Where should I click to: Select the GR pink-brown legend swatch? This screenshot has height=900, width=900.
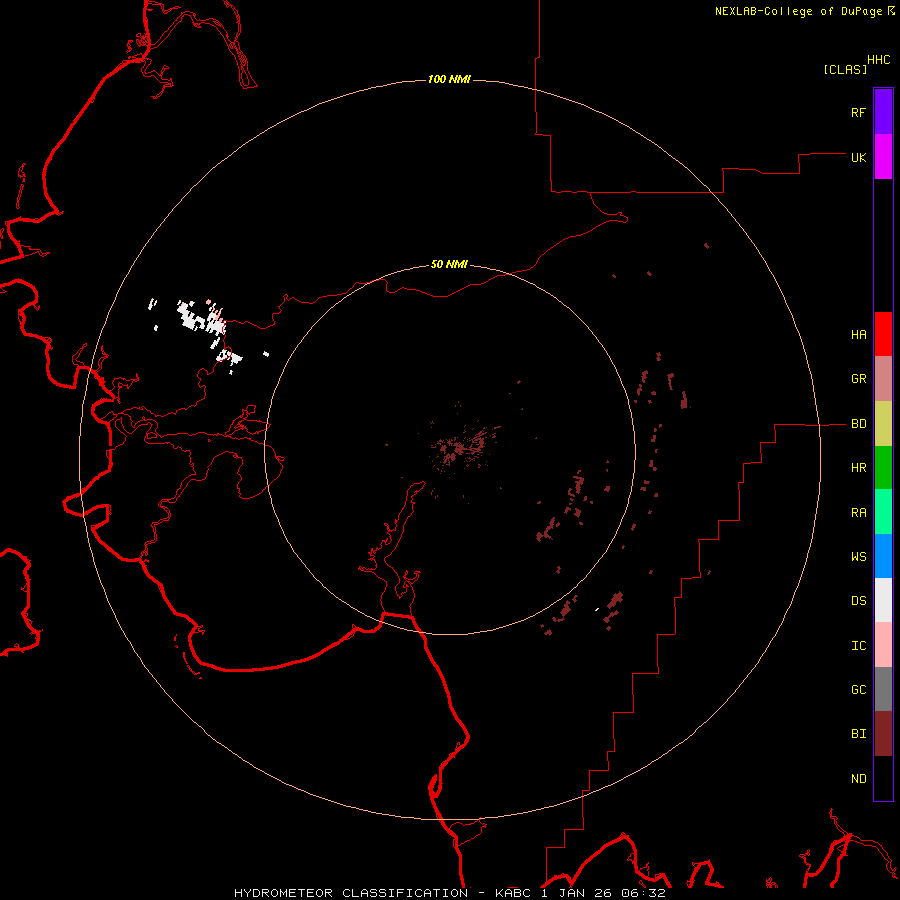click(883, 379)
